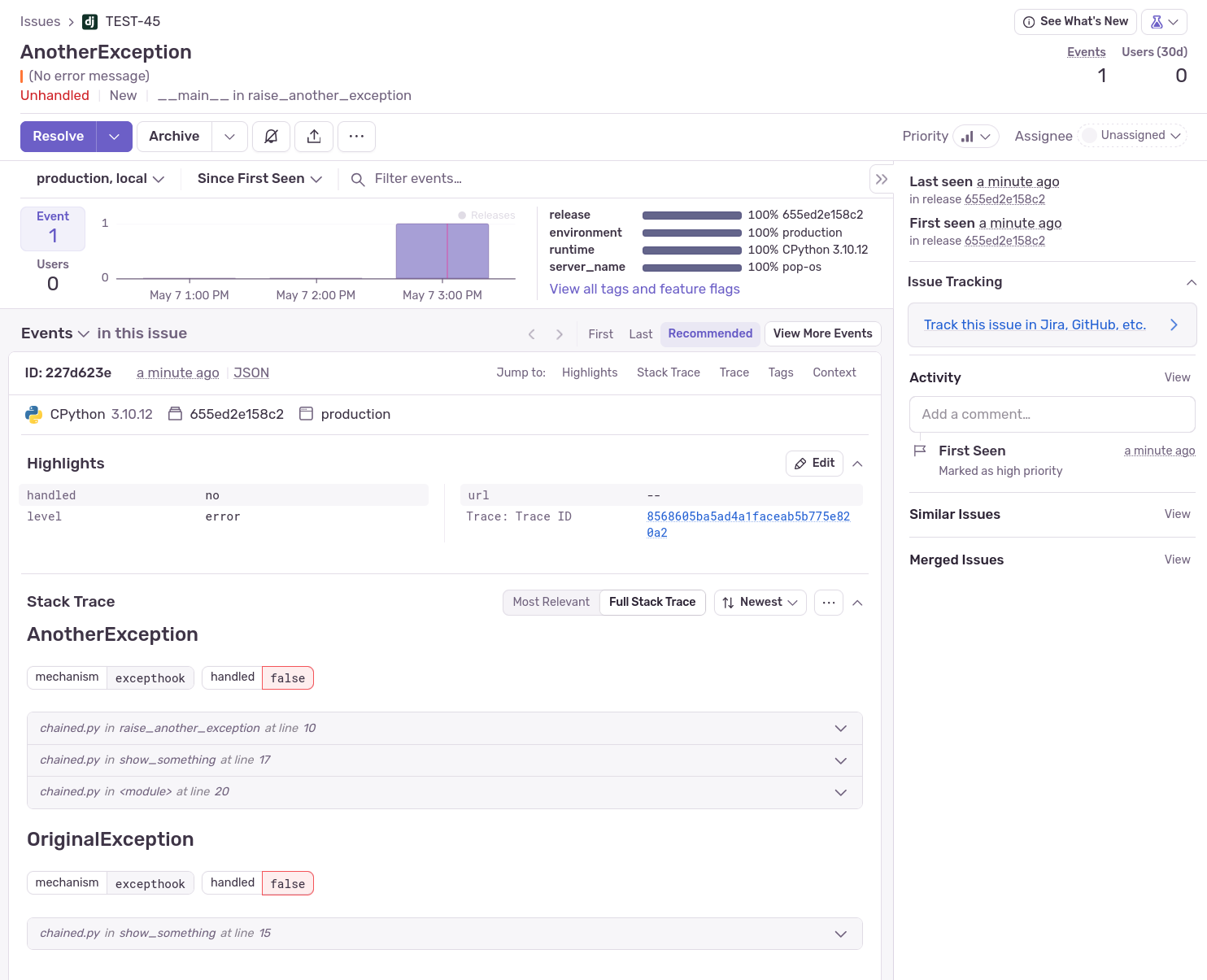Expand the raise_another_exception frame at line 10

pos(444,729)
